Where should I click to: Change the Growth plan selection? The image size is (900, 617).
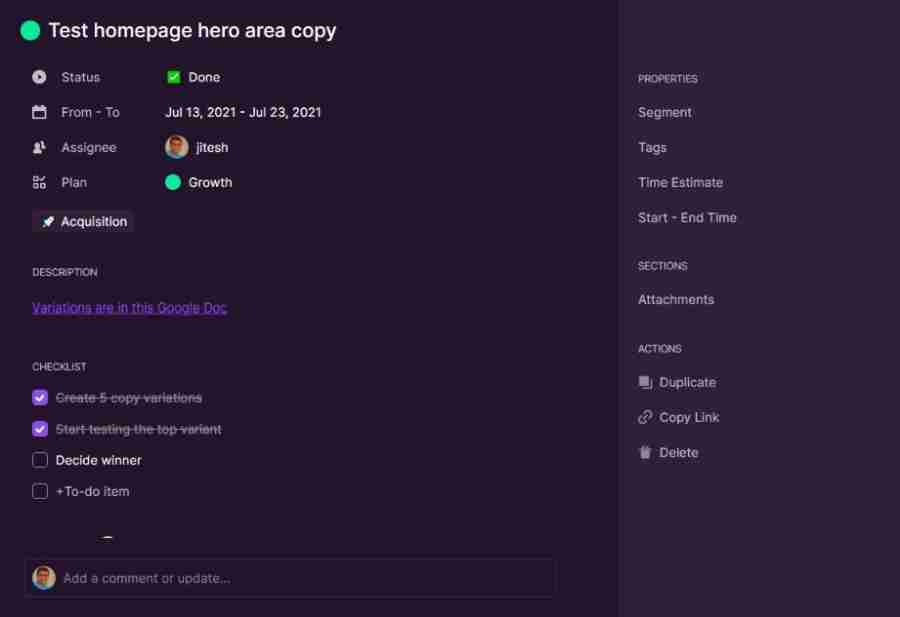(x=199, y=183)
